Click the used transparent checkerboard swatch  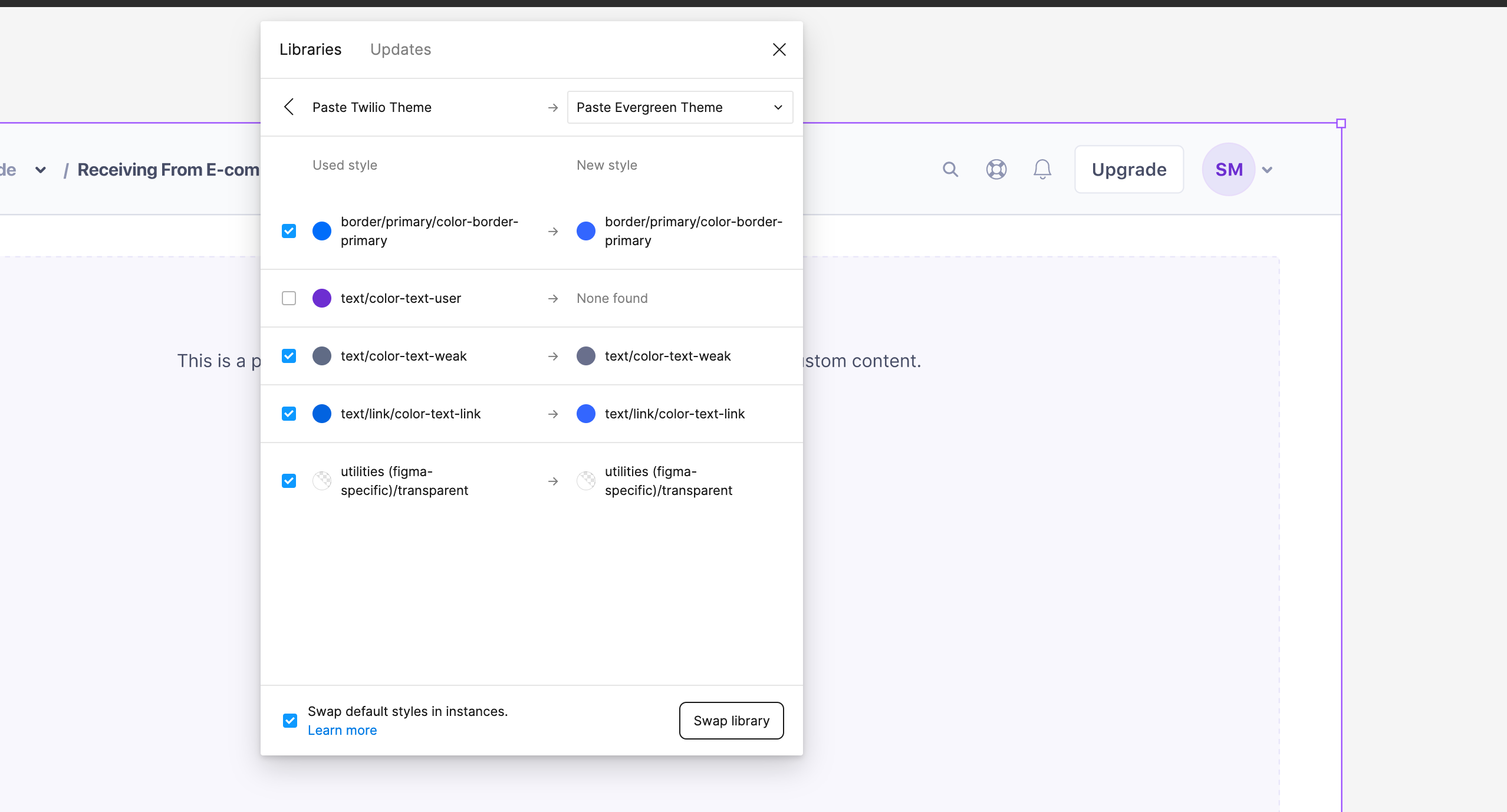click(322, 481)
